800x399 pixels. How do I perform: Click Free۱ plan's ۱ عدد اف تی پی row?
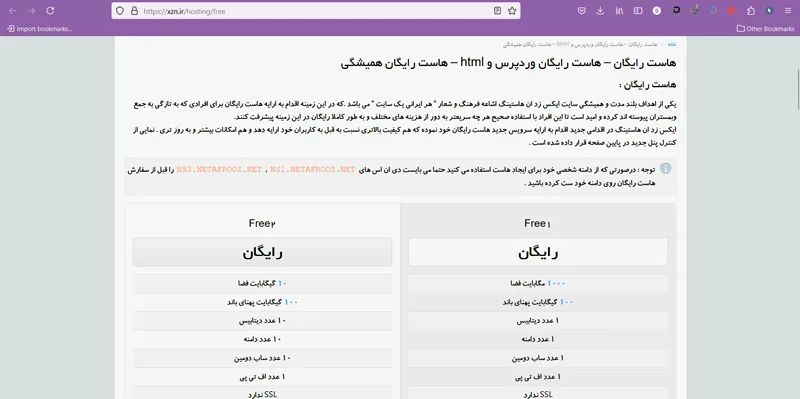point(538,377)
